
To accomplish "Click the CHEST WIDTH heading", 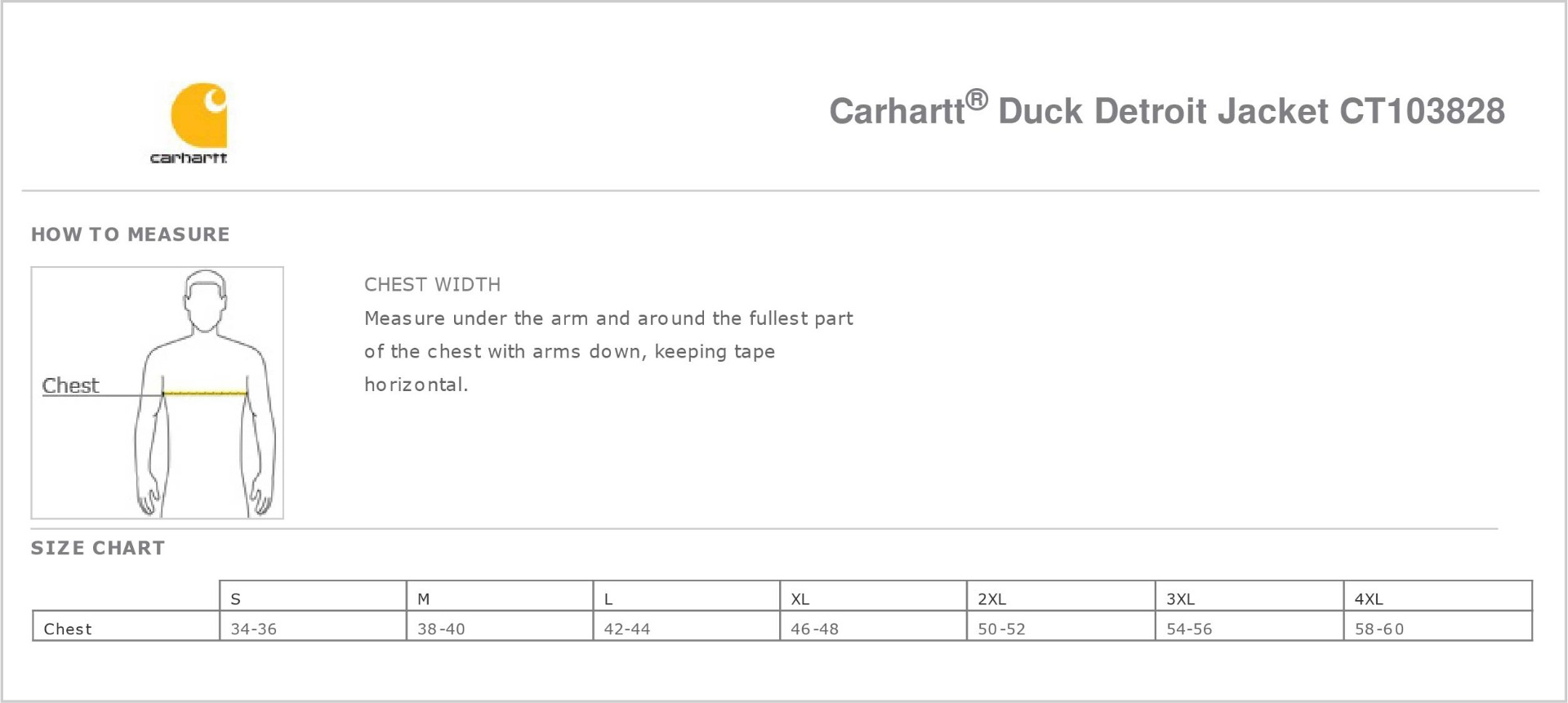I will click(x=432, y=285).
